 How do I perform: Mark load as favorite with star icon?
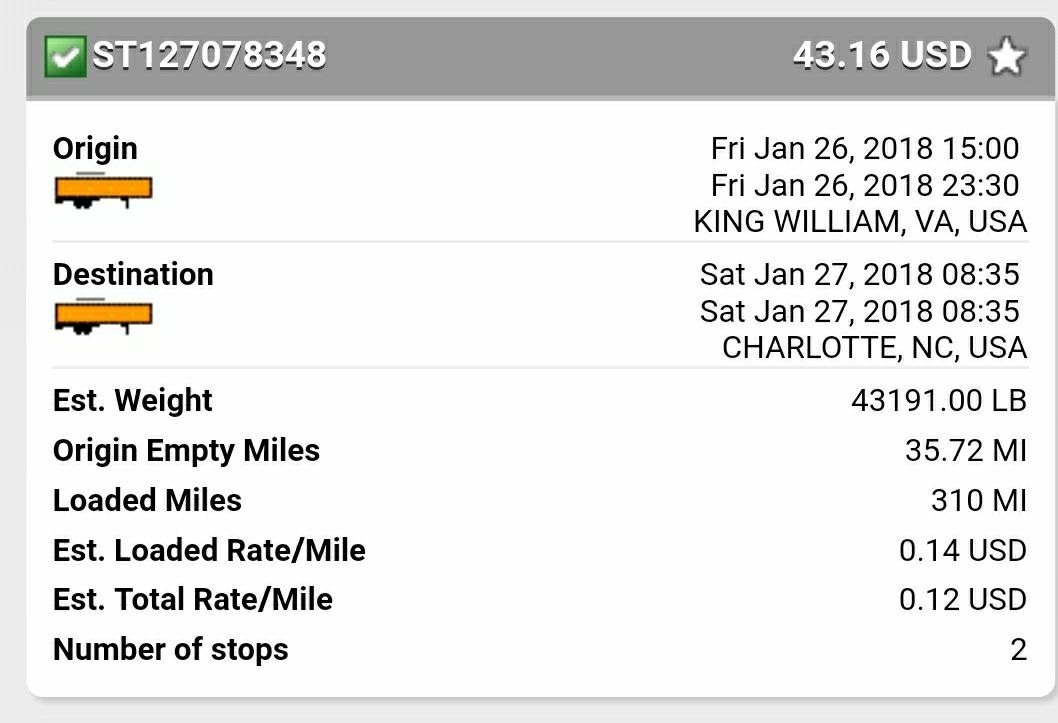pyautogui.click(x=1006, y=56)
